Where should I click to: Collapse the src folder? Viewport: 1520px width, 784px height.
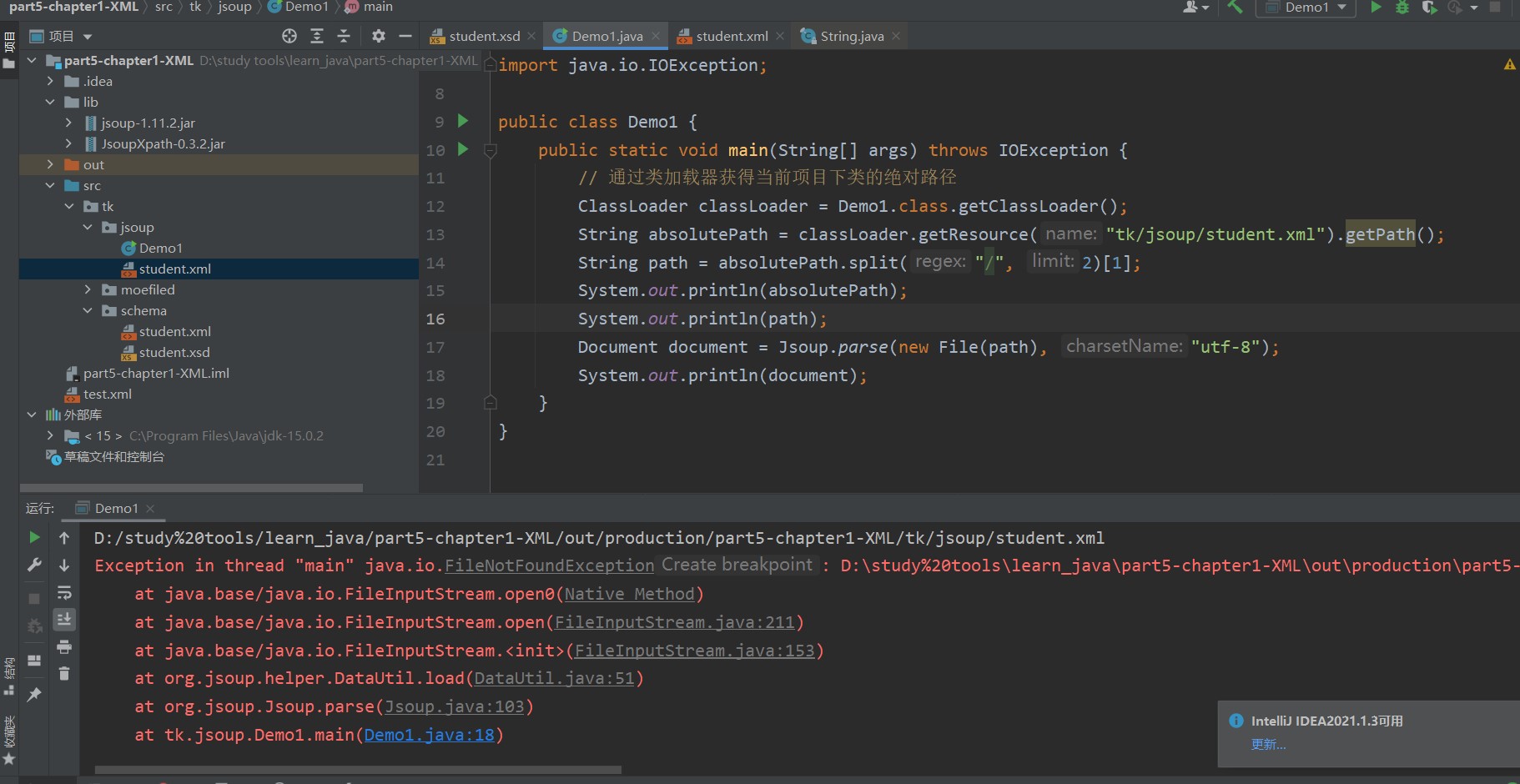(50, 185)
